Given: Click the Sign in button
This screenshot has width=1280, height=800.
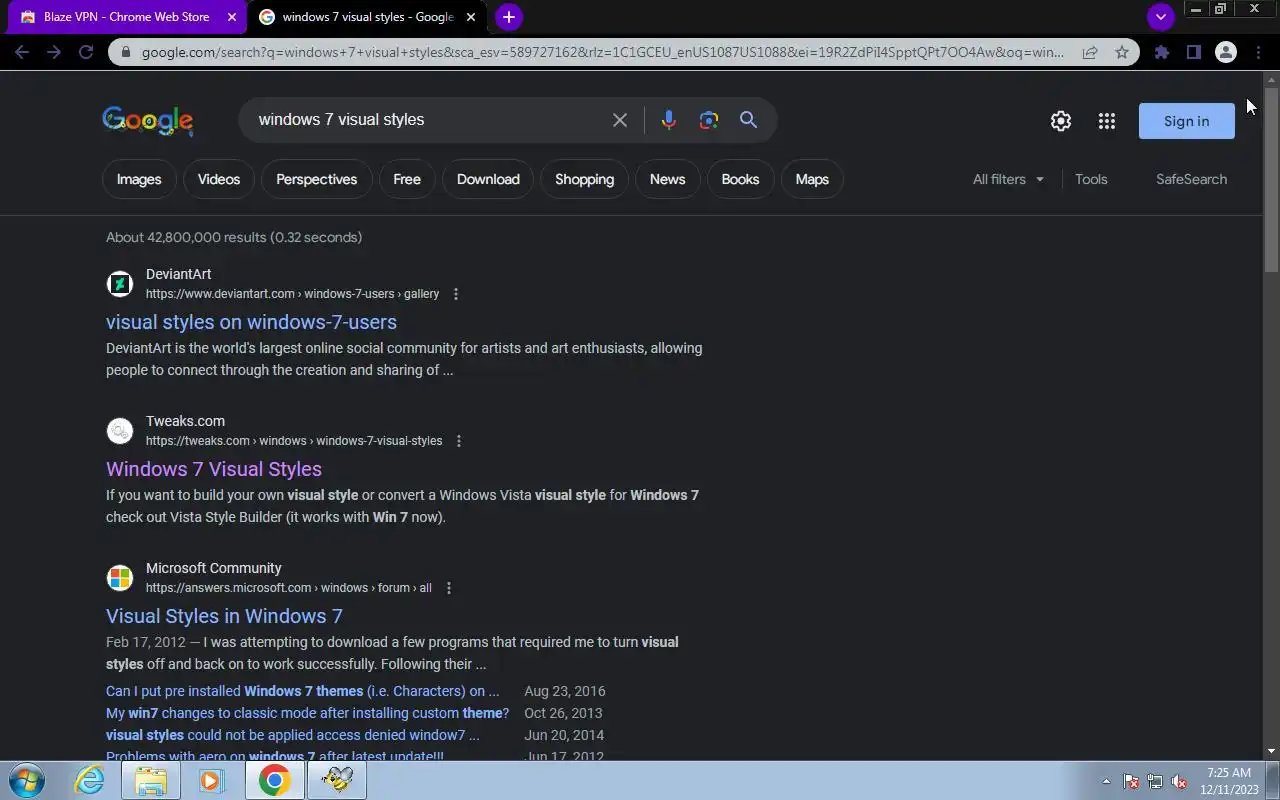Looking at the screenshot, I should [x=1186, y=121].
